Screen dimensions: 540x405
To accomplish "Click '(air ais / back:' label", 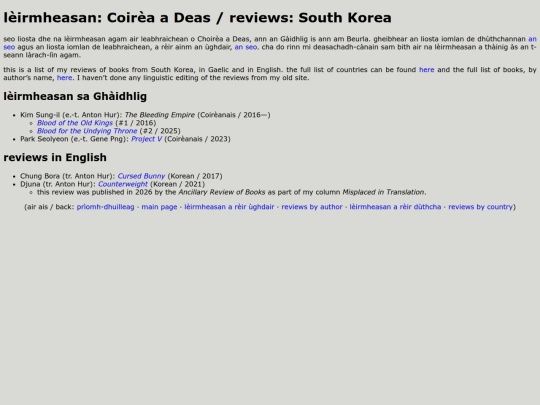I will (x=49, y=207).
